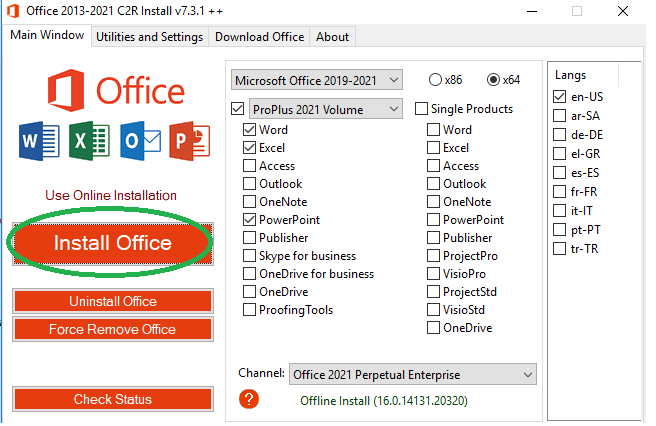656x426 pixels.
Task: Open the Channel dropdown for Office 2021 Perpetual Enterprise
Action: tap(413, 375)
